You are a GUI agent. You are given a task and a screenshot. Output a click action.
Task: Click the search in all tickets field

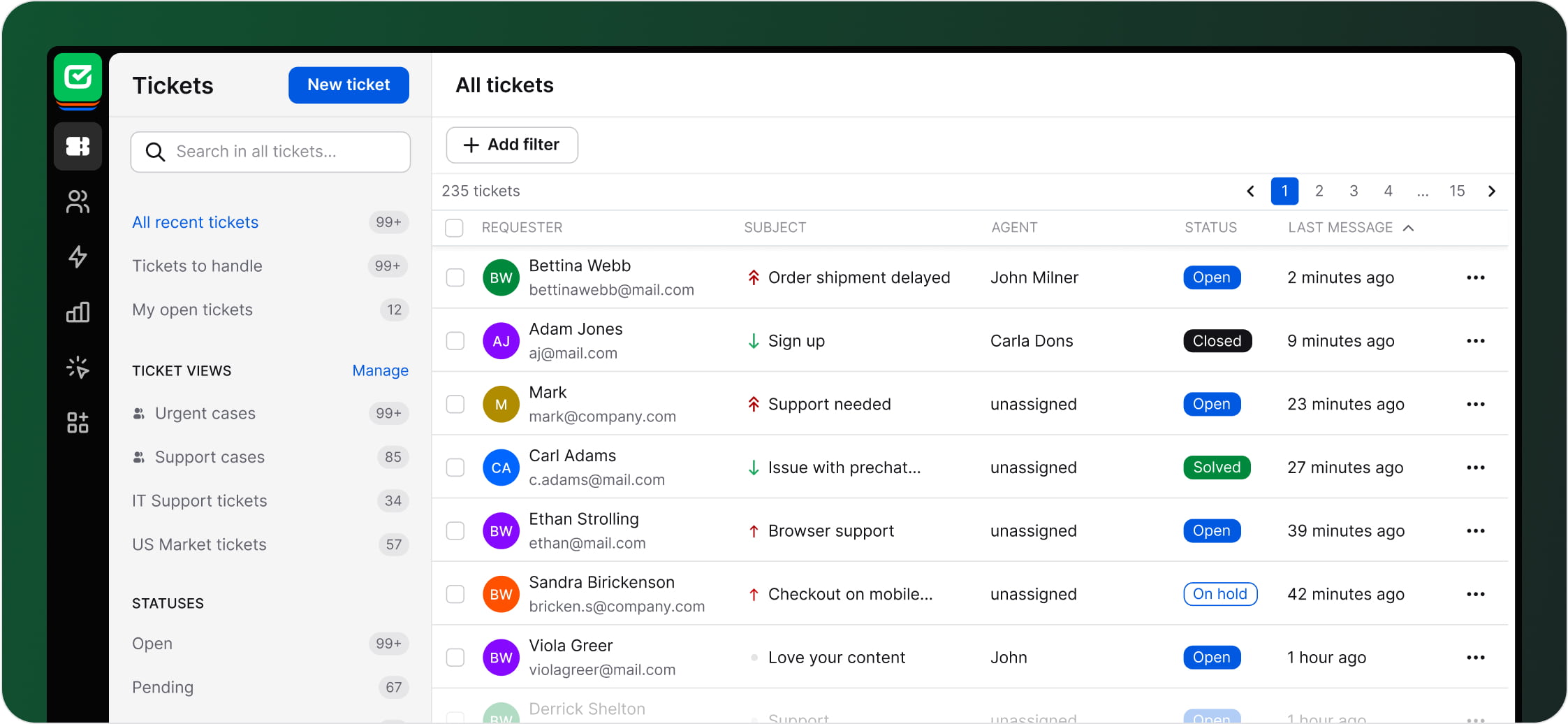[x=270, y=152]
